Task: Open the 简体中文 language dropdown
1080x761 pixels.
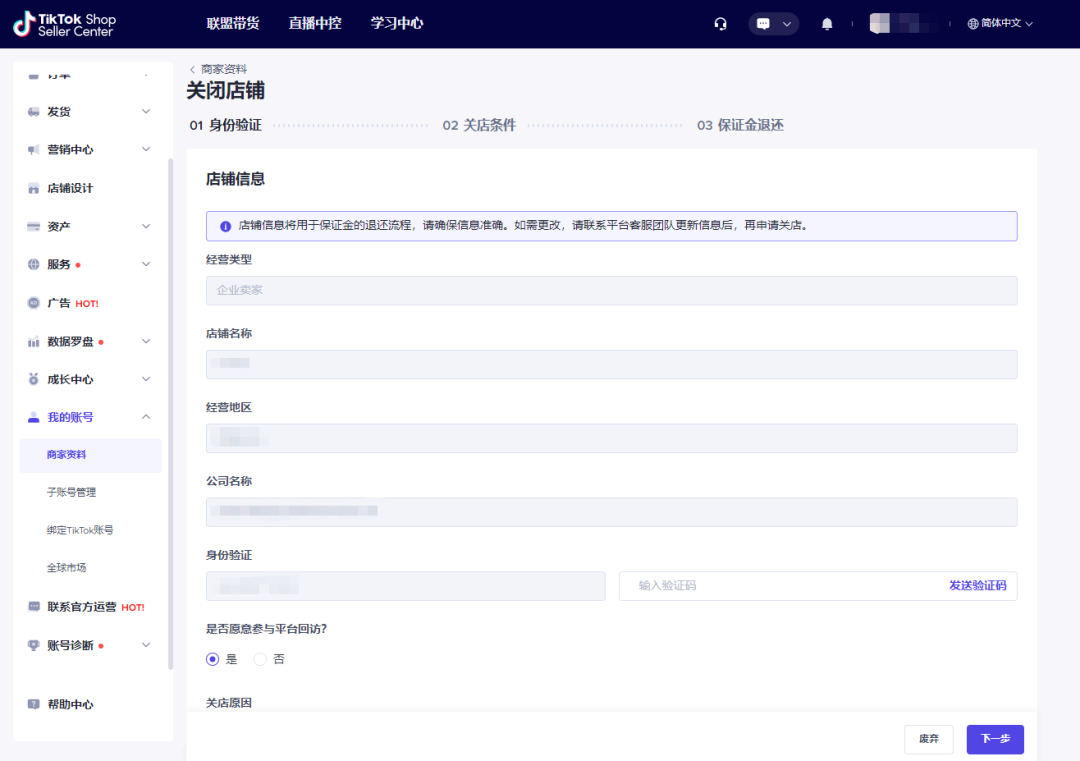Action: pos(1000,24)
